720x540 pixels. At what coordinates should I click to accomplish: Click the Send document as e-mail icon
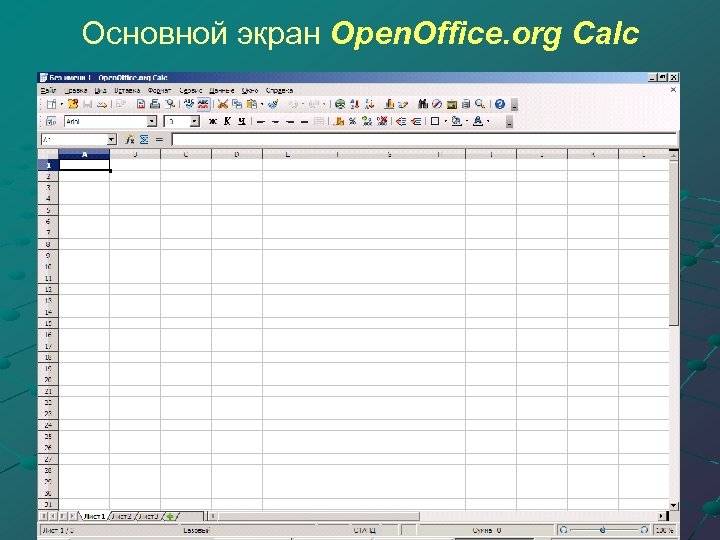[x=102, y=104]
